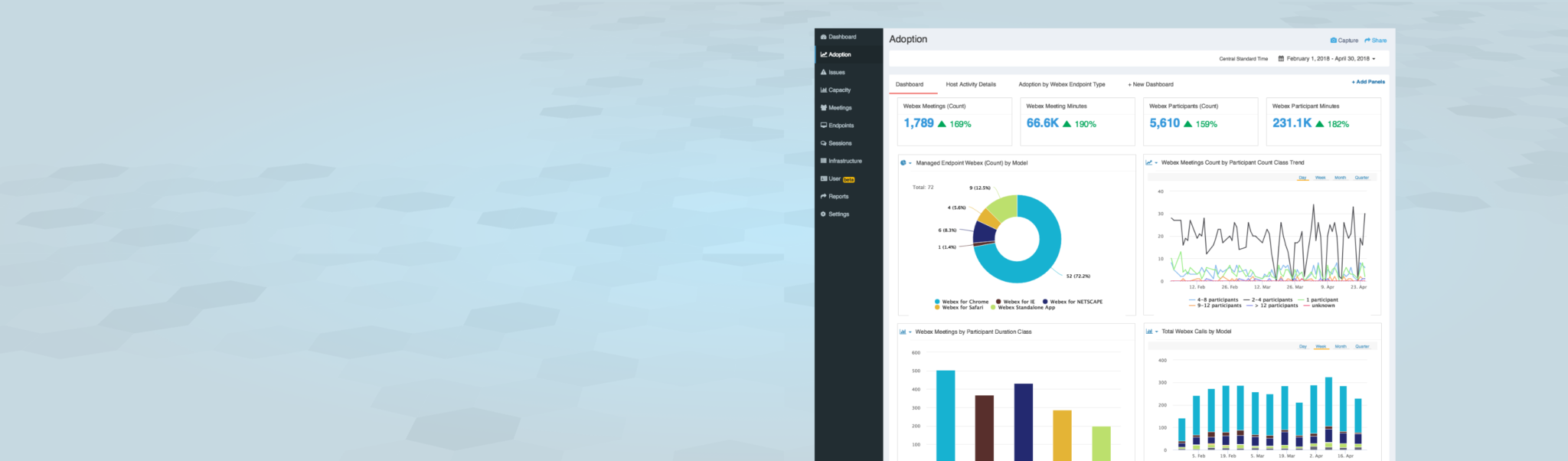
Task: Click the Webex Meeting Minutes 66.6K card
Action: pos(1077,121)
